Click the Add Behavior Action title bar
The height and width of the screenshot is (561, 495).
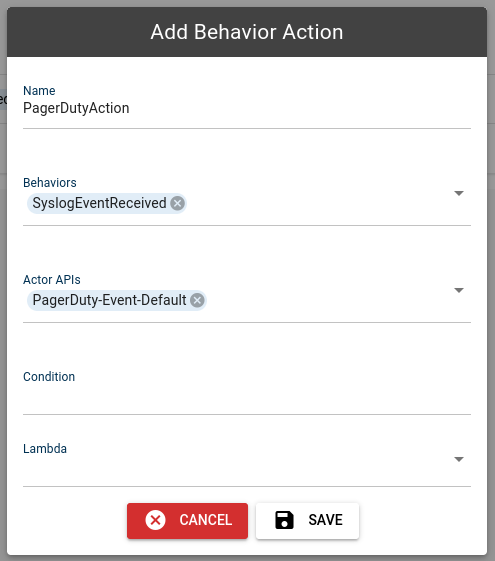tap(247, 32)
